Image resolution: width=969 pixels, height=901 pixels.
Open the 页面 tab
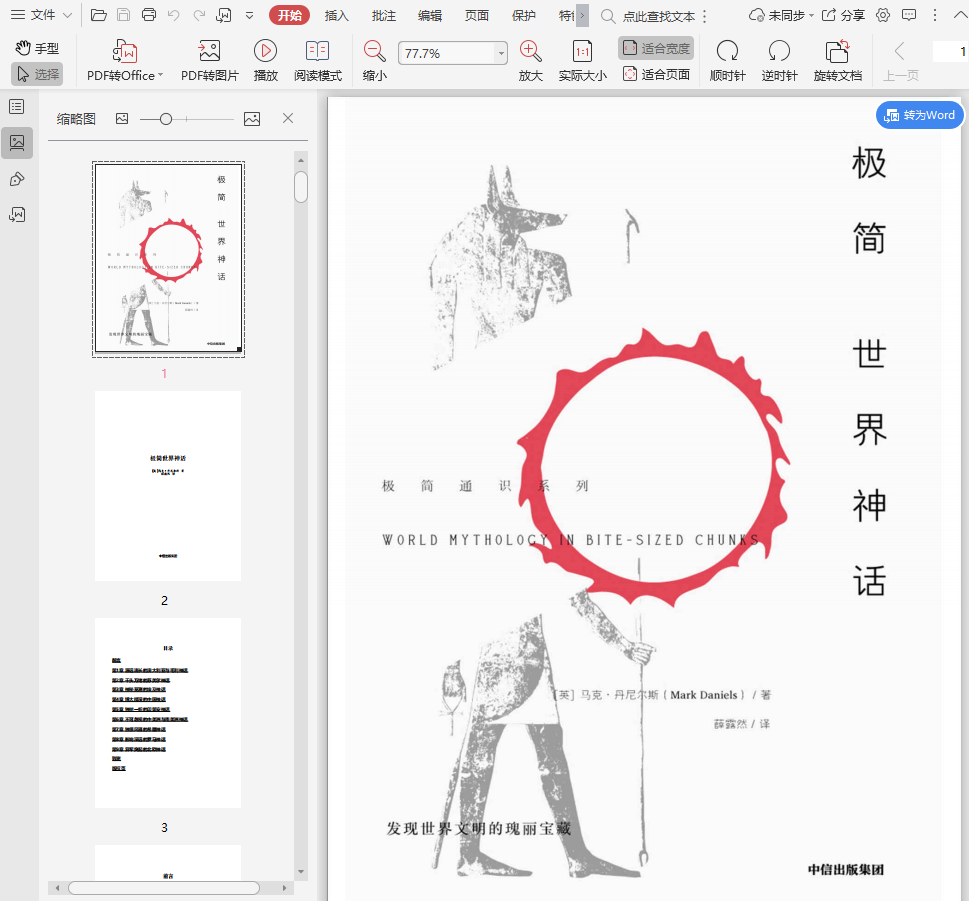(476, 15)
